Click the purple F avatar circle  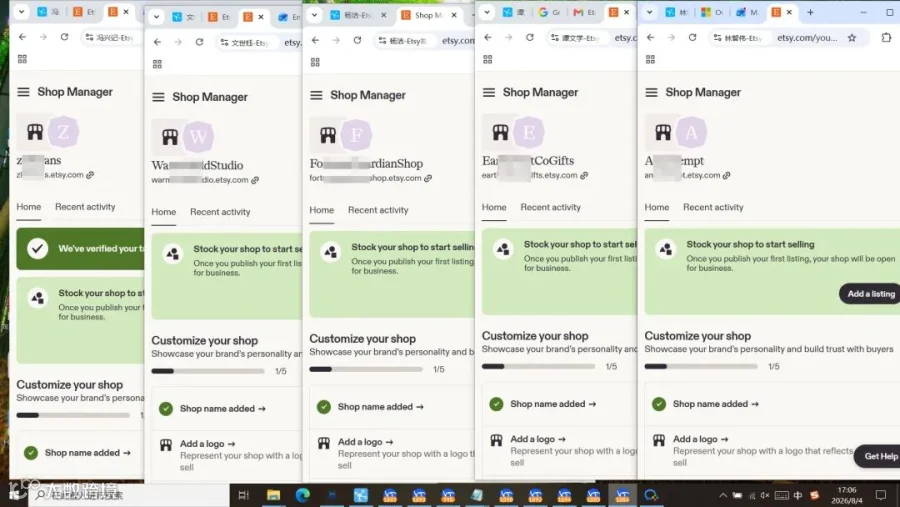tap(356, 135)
